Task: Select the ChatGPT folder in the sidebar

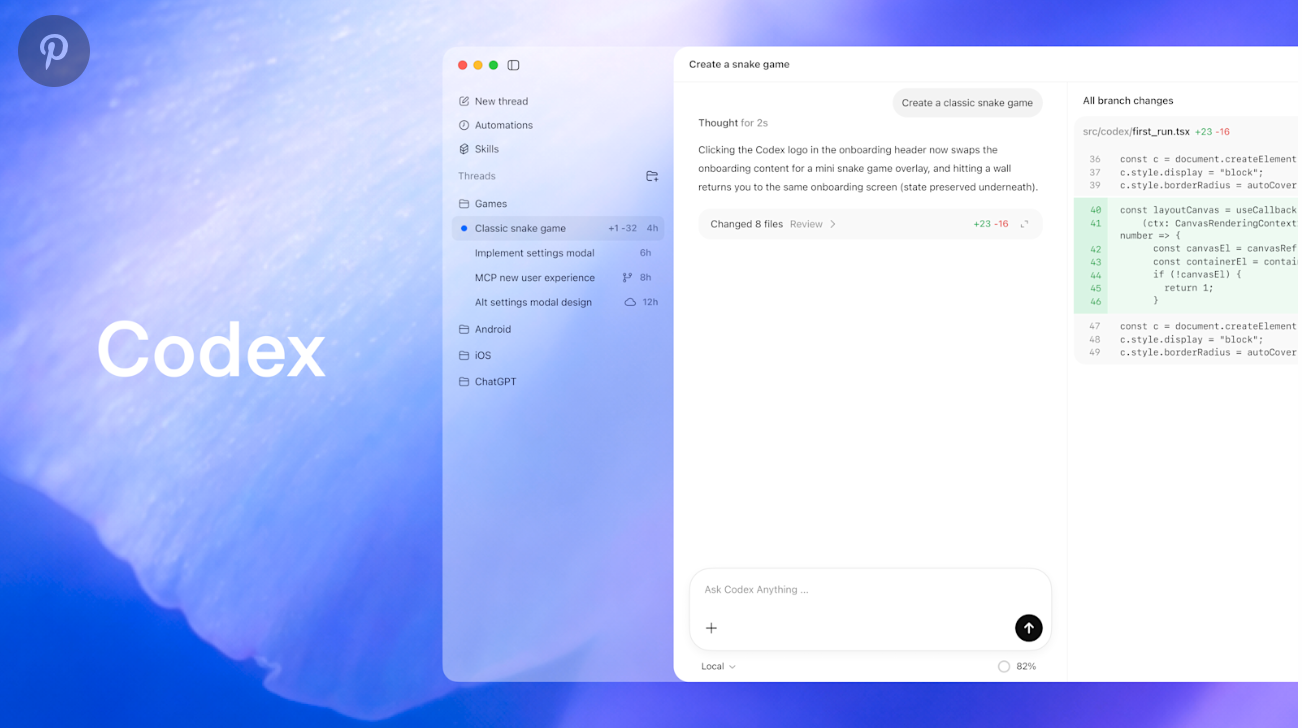Action: (x=496, y=381)
